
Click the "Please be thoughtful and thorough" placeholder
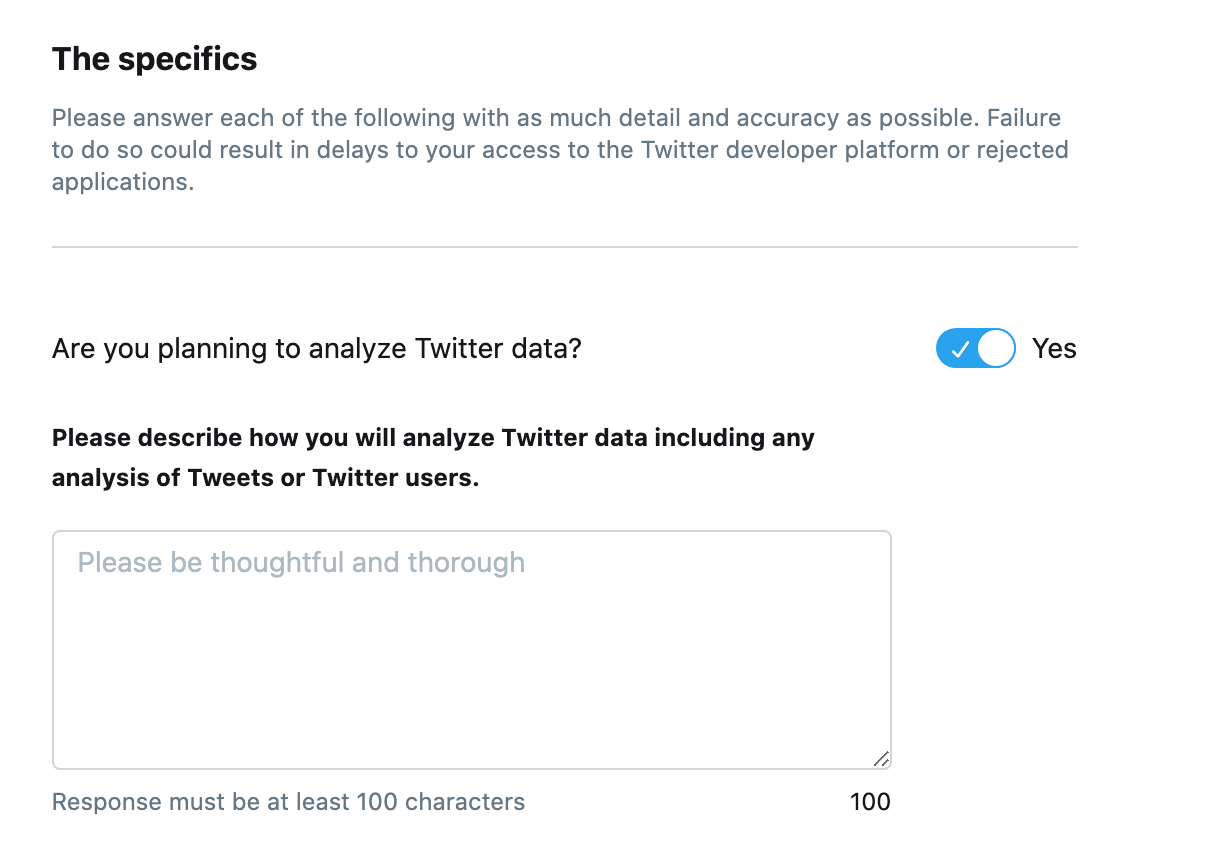click(301, 563)
